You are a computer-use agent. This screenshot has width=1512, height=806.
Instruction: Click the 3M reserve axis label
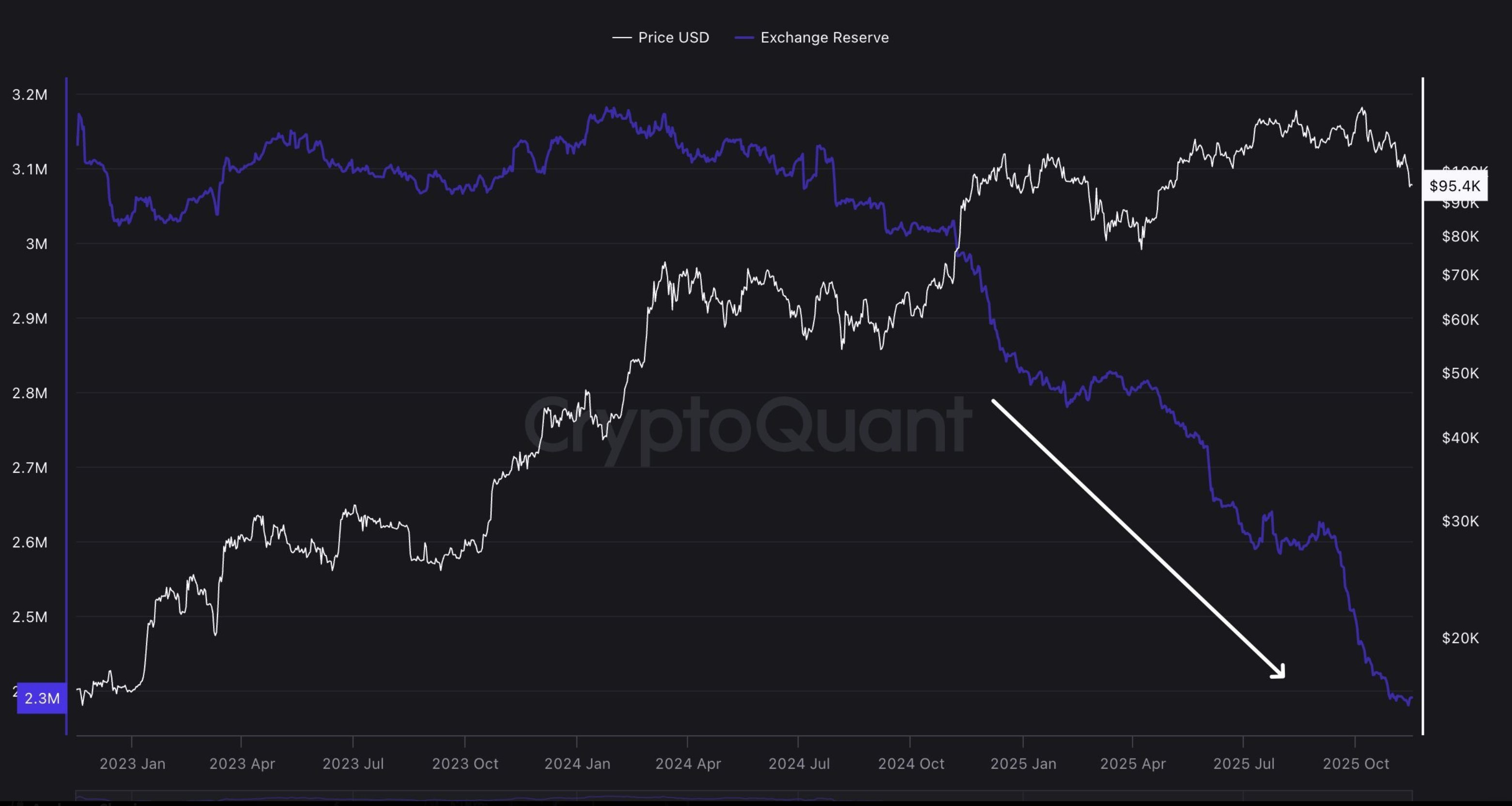pyautogui.click(x=36, y=244)
